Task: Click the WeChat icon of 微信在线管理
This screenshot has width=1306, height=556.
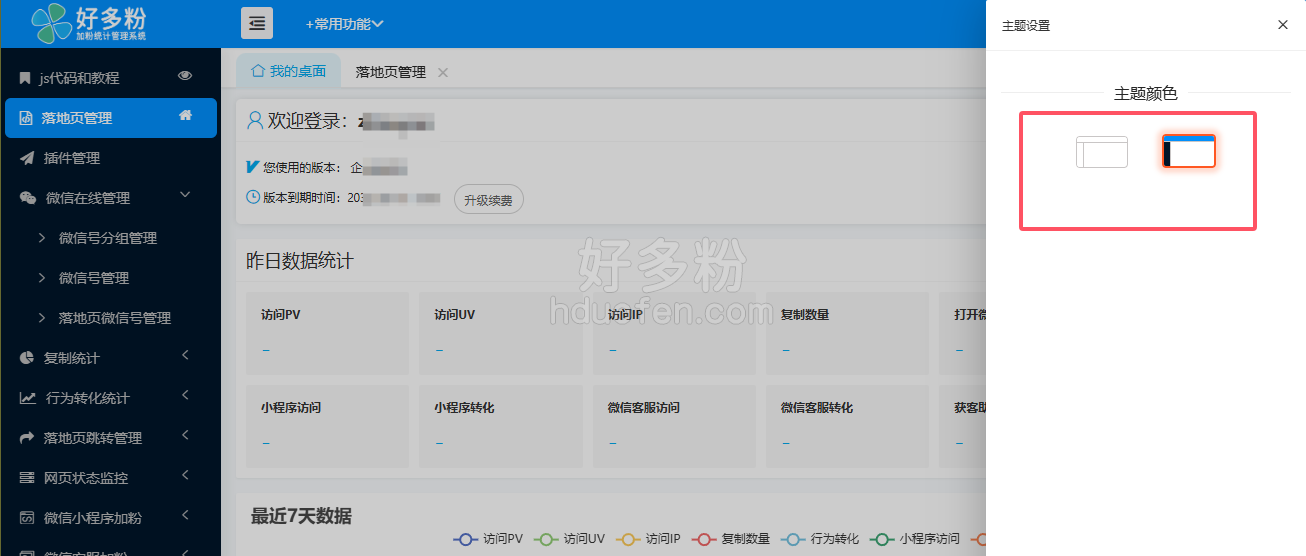Action: [x=28, y=198]
